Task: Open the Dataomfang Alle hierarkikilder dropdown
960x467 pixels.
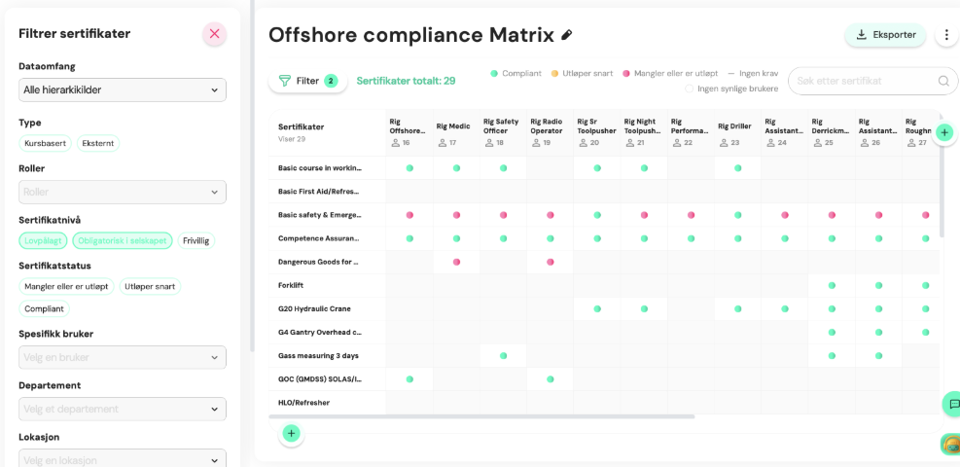Action: tap(122, 90)
